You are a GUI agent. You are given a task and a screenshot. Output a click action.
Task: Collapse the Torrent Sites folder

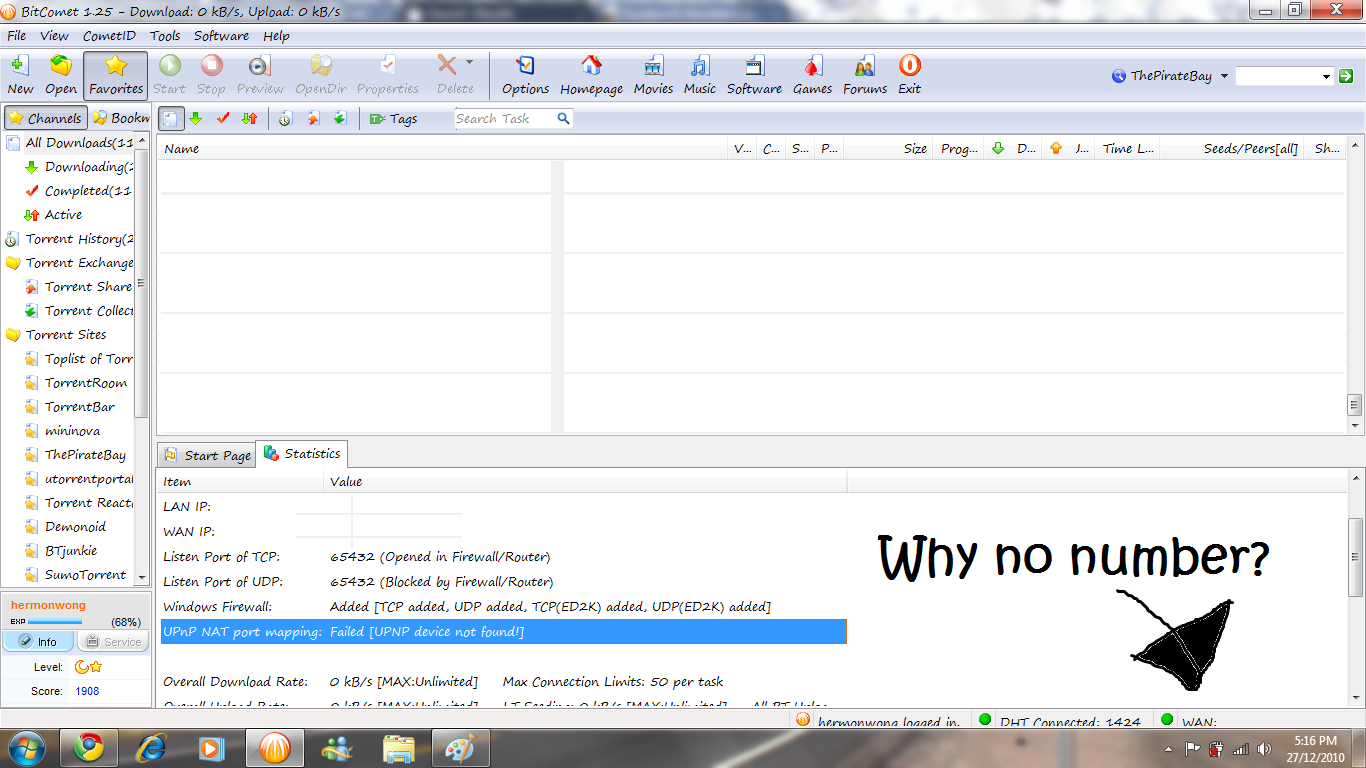coord(13,335)
